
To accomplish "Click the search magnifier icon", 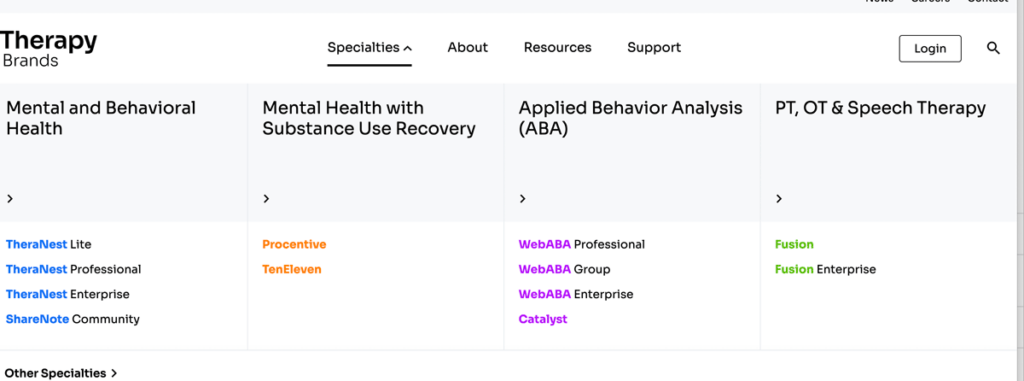I will [x=993, y=48].
